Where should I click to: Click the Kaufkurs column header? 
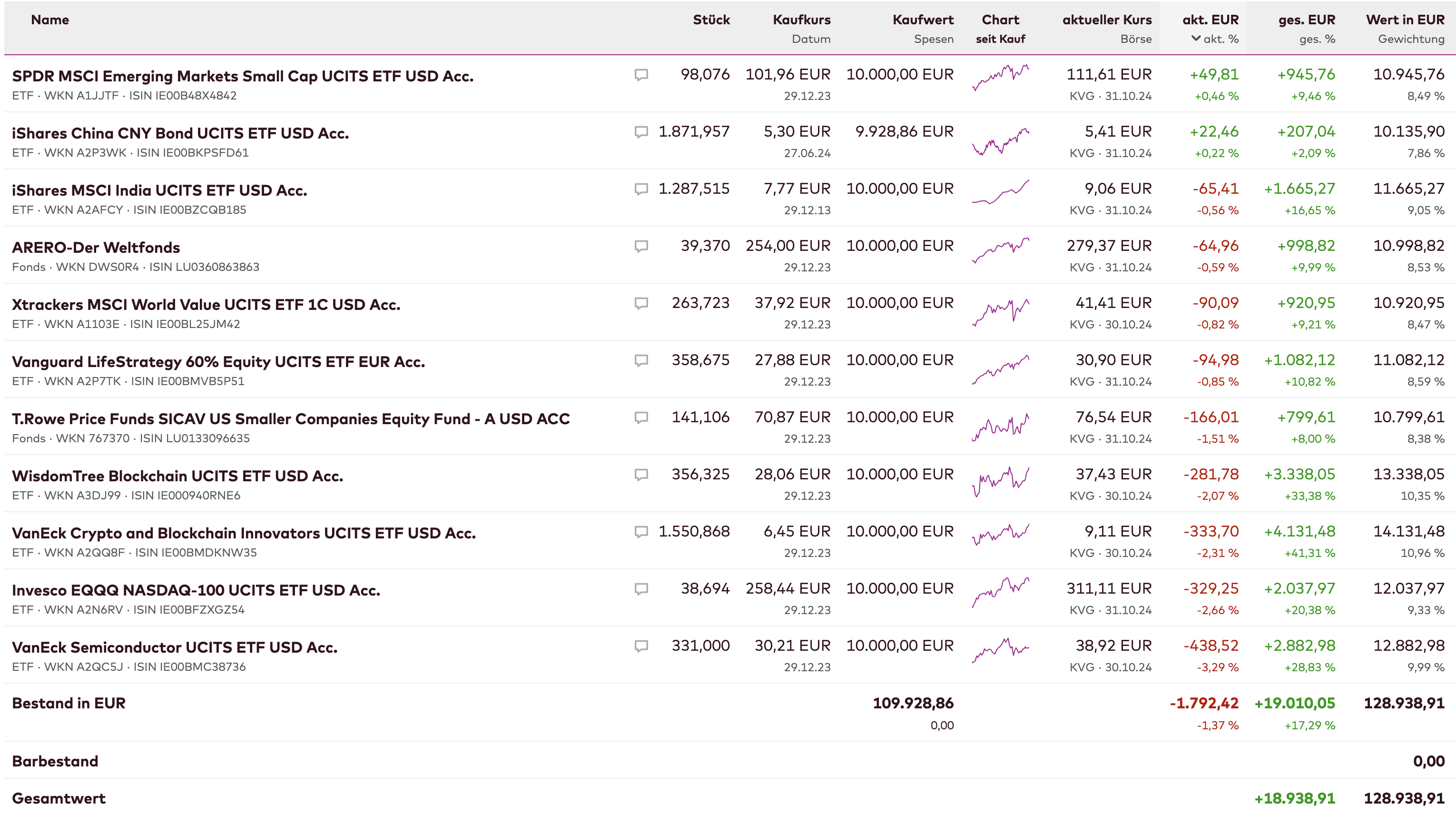coord(801,20)
